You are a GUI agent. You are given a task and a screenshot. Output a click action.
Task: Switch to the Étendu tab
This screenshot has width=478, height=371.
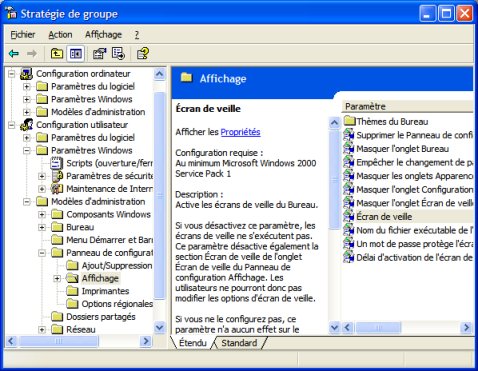click(x=193, y=343)
